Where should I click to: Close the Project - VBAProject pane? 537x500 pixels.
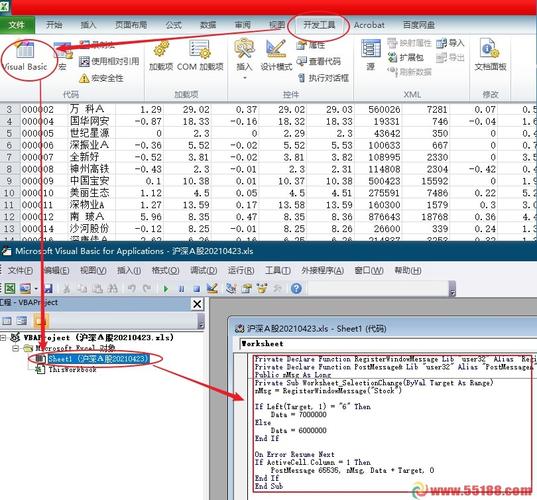(x=197, y=304)
